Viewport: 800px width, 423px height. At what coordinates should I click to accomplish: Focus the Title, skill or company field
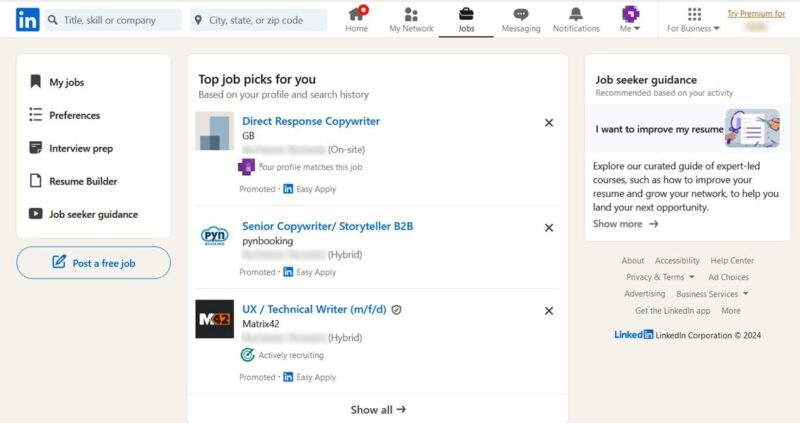coord(113,20)
